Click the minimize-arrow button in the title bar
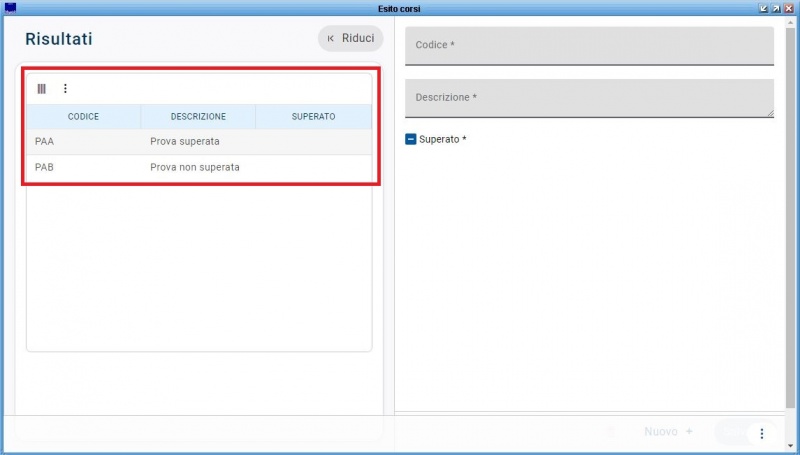 click(x=763, y=9)
